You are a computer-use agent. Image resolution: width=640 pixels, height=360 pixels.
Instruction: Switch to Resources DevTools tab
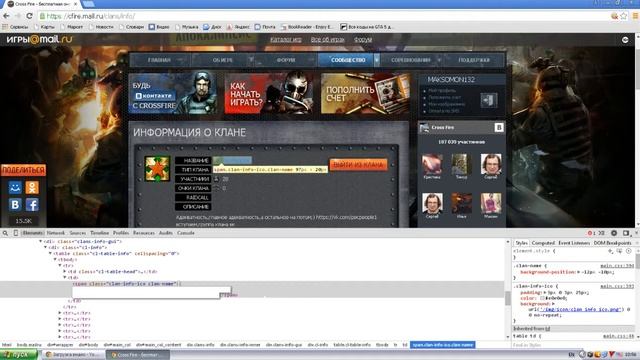coord(144,233)
